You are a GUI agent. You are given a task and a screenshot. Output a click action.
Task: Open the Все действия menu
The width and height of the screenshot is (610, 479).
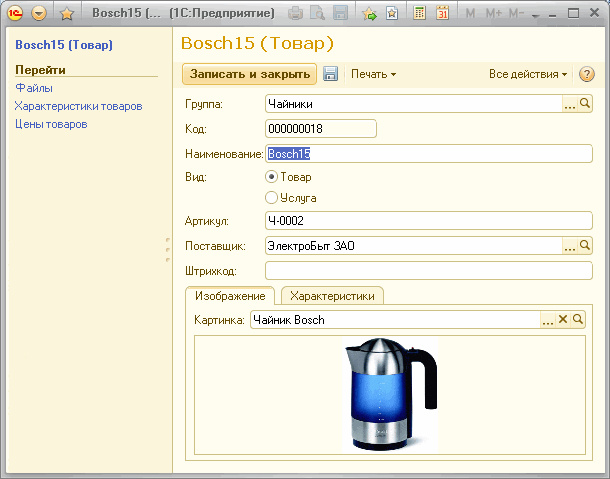click(x=528, y=74)
